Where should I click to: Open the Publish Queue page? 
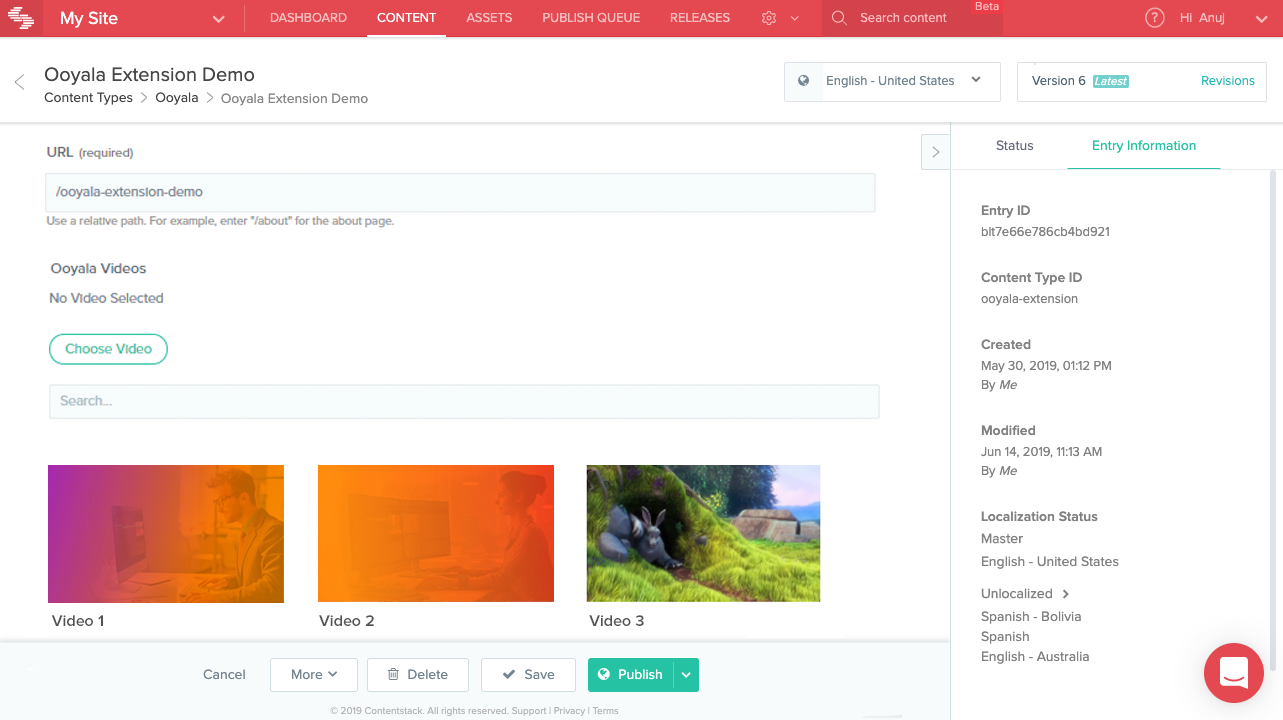pyautogui.click(x=591, y=18)
